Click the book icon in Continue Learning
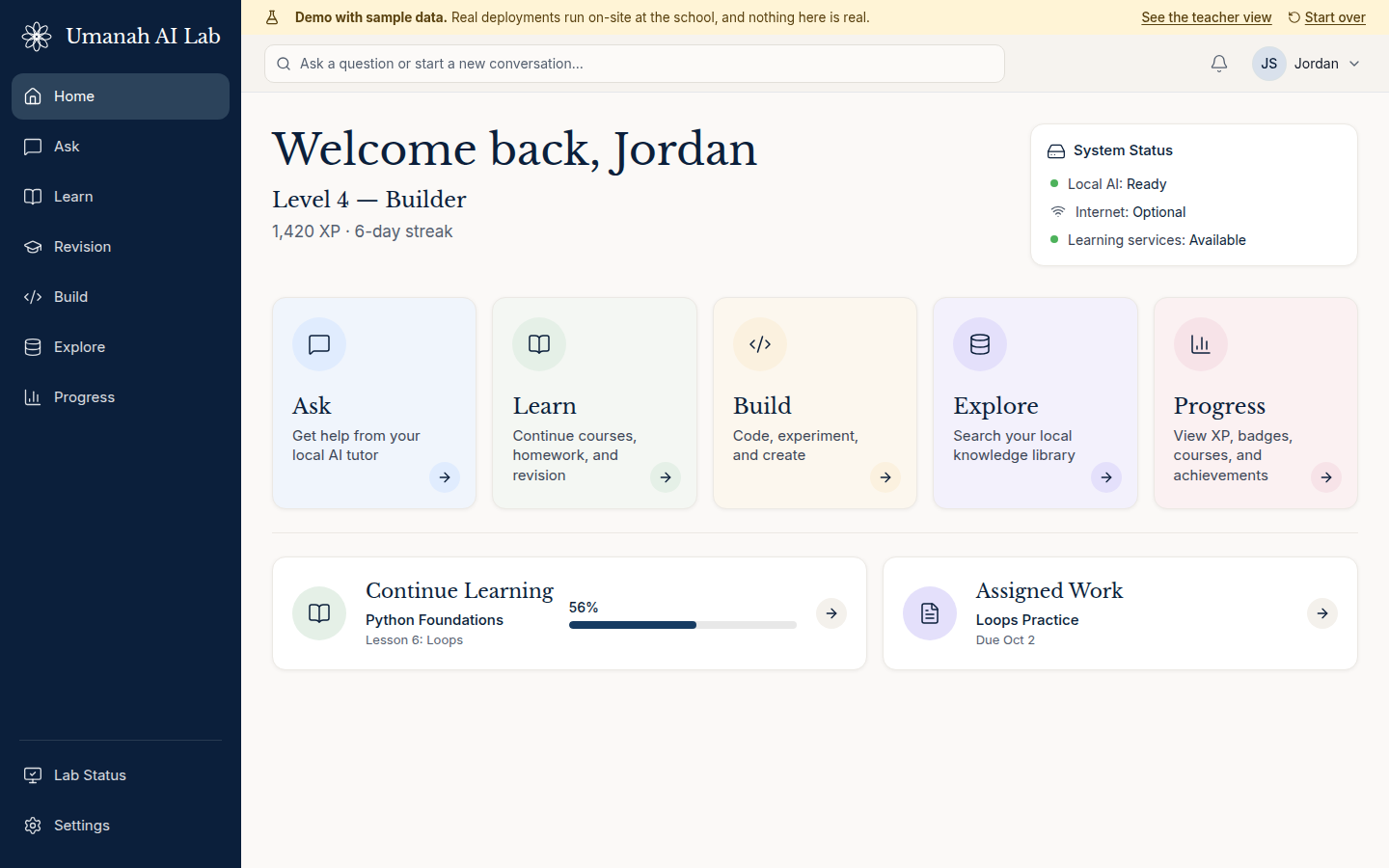Screen dimensions: 1389x868 (x=319, y=613)
